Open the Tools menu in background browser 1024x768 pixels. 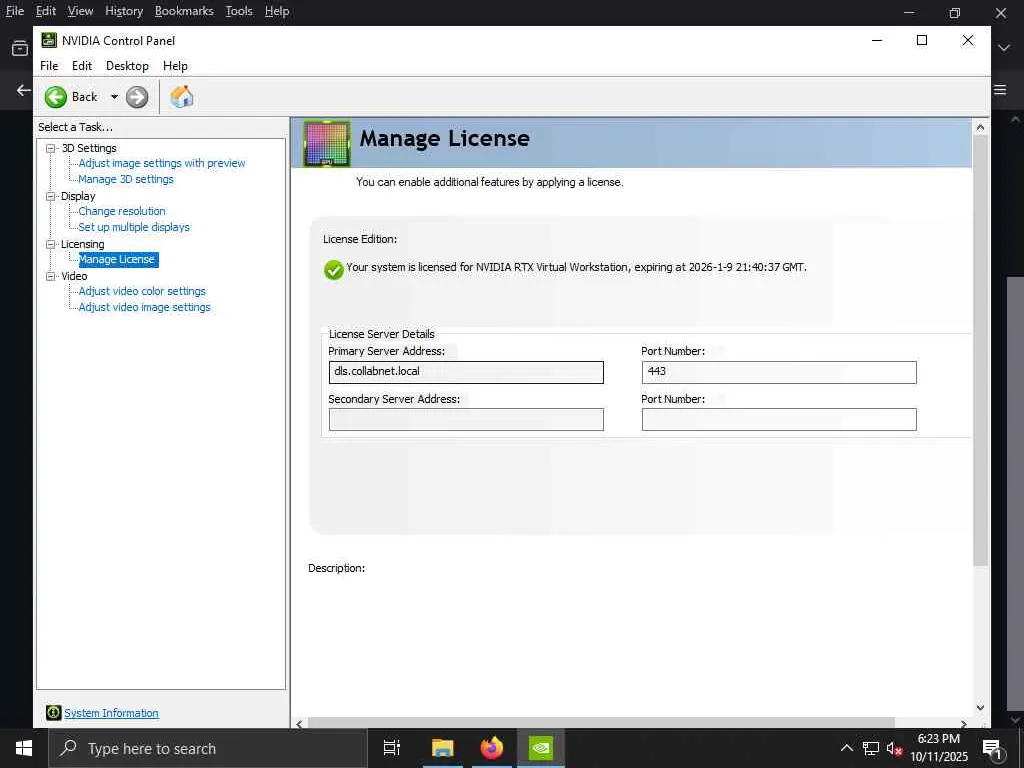(x=239, y=11)
